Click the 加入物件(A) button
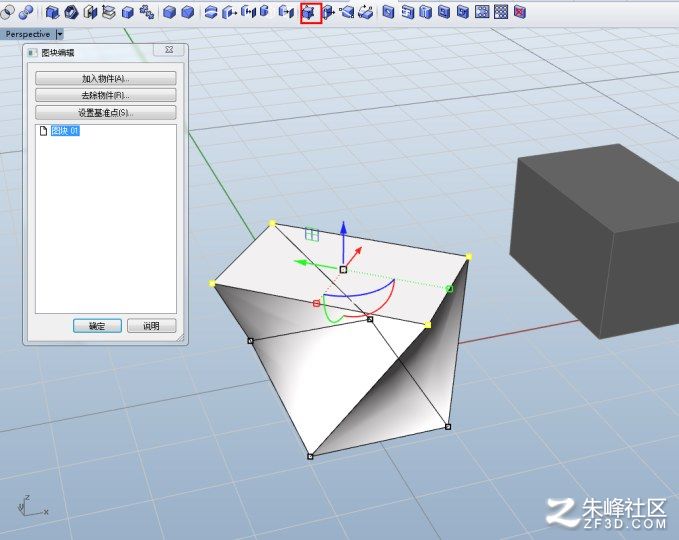Image resolution: width=679 pixels, height=540 pixels. [106, 78]
